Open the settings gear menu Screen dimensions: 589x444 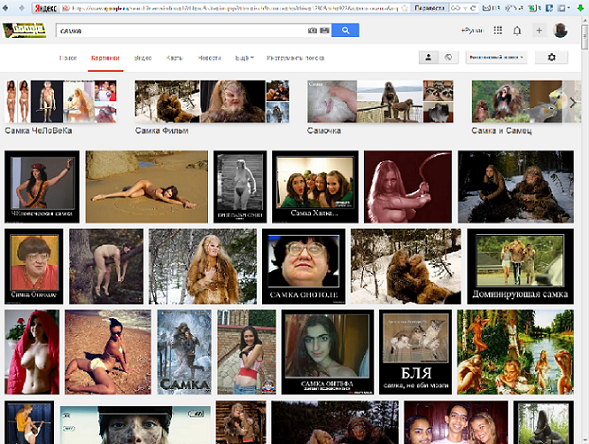551,57
